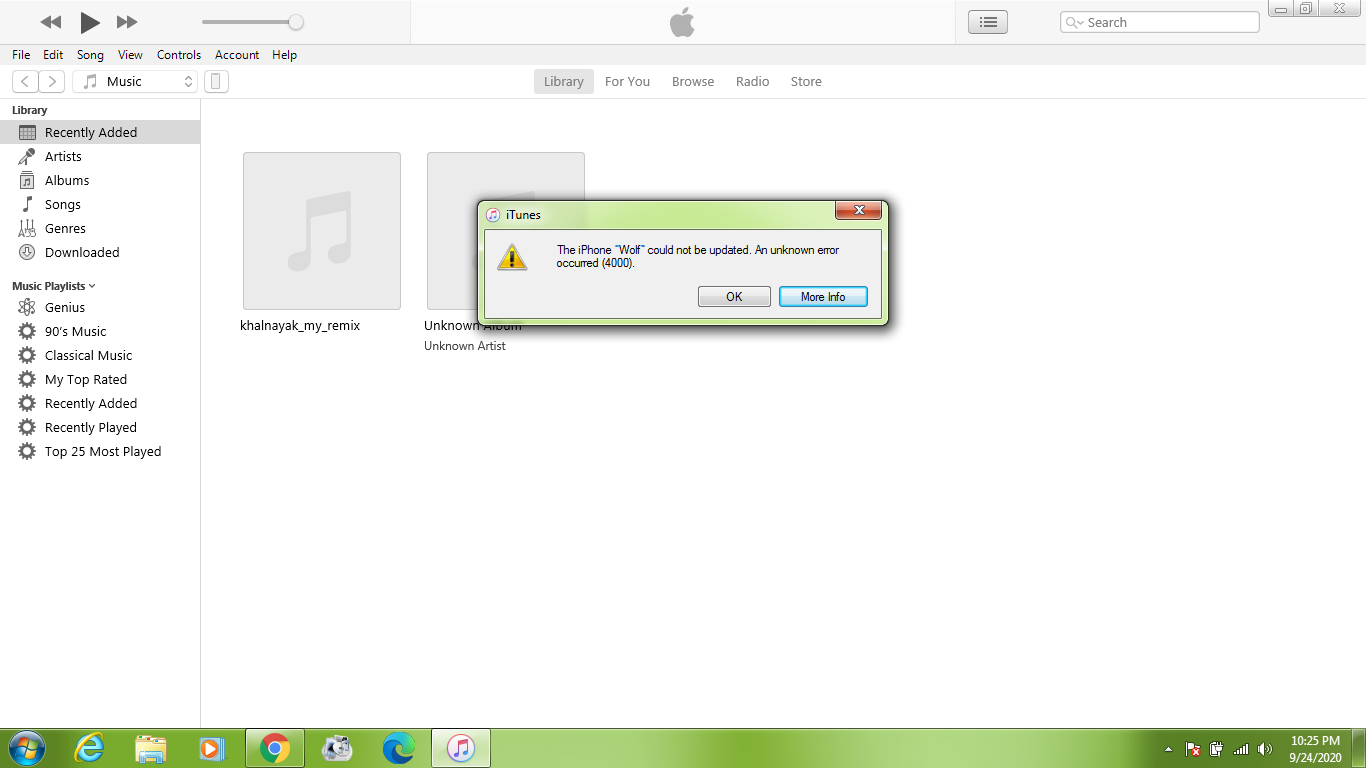Switch to the Store tab
The image size is (1366, 768).
coord(806,82)
